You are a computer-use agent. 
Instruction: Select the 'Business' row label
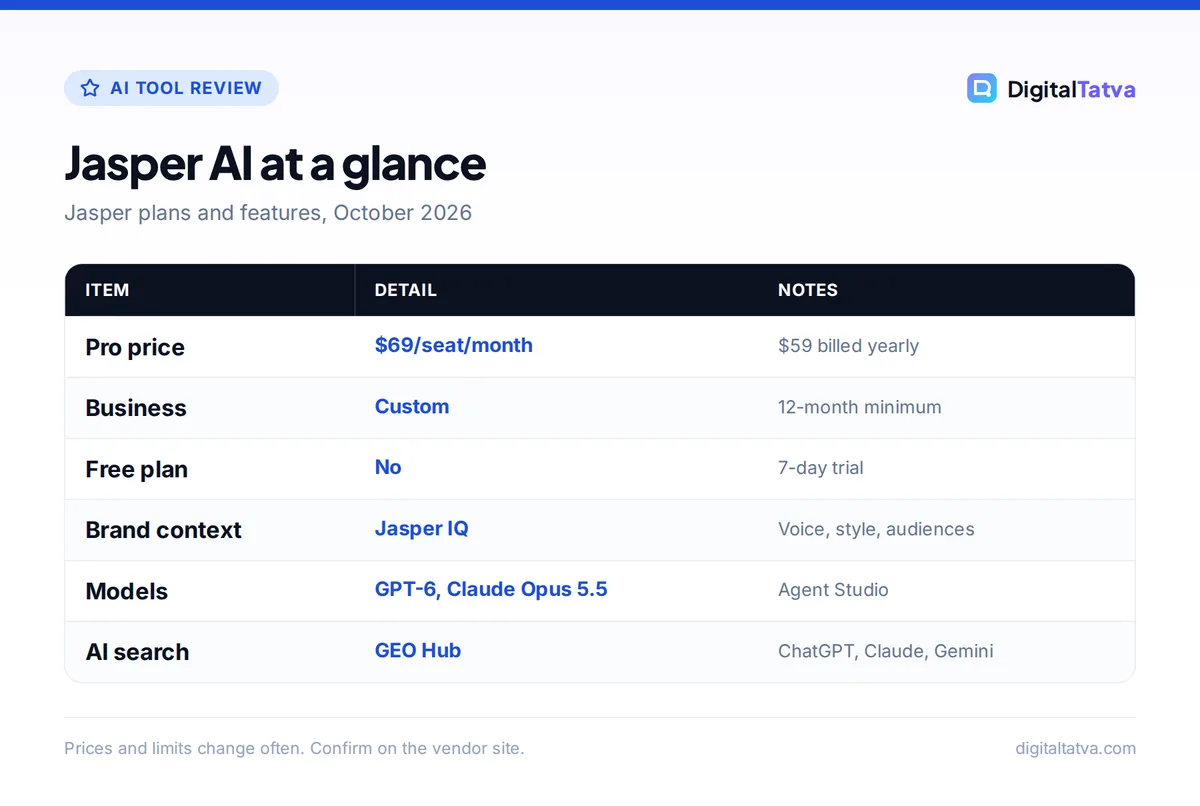tap(136, 408)
